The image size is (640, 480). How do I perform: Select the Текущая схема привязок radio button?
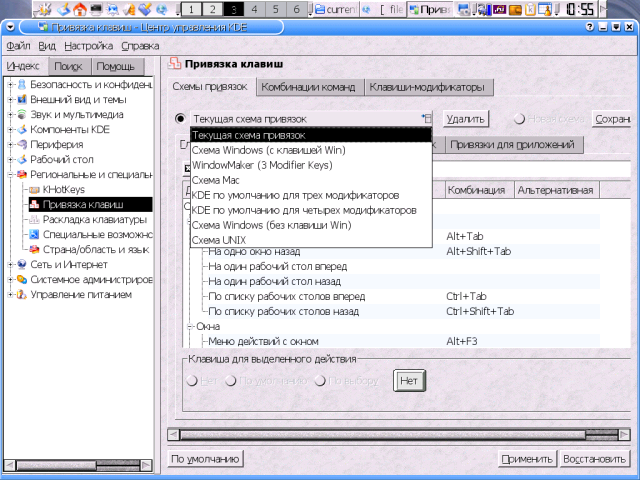click(180, 119)
